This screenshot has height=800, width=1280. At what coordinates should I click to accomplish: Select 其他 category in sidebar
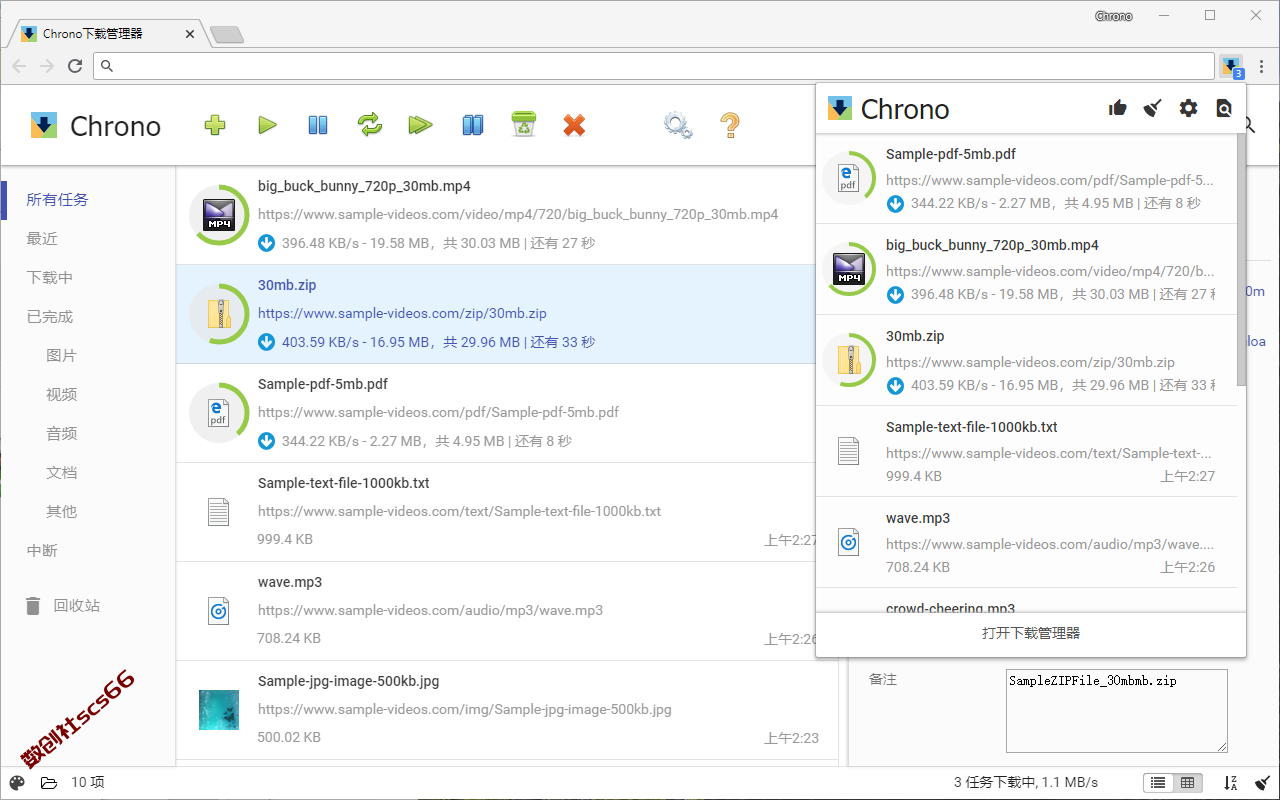pos(61,511)
